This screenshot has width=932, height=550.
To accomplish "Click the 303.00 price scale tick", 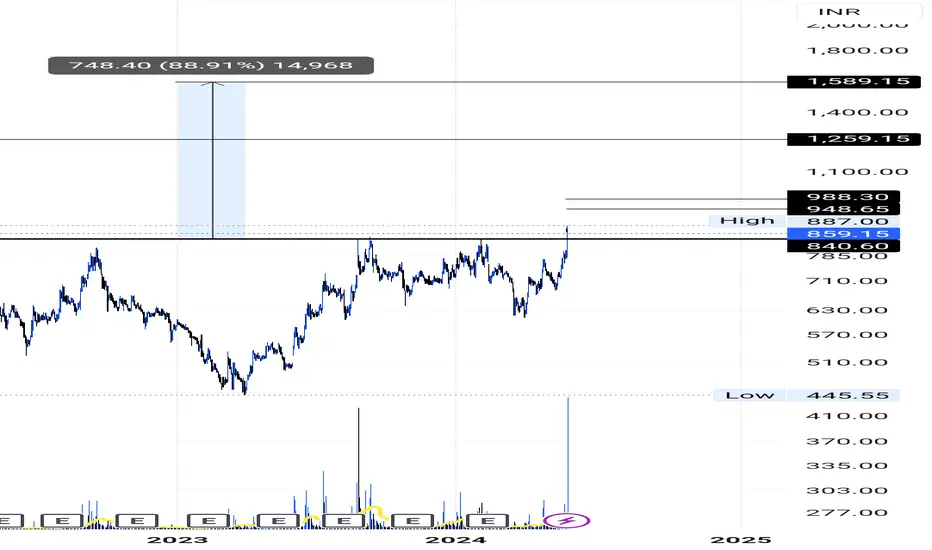I will click(x=847, y=491).
